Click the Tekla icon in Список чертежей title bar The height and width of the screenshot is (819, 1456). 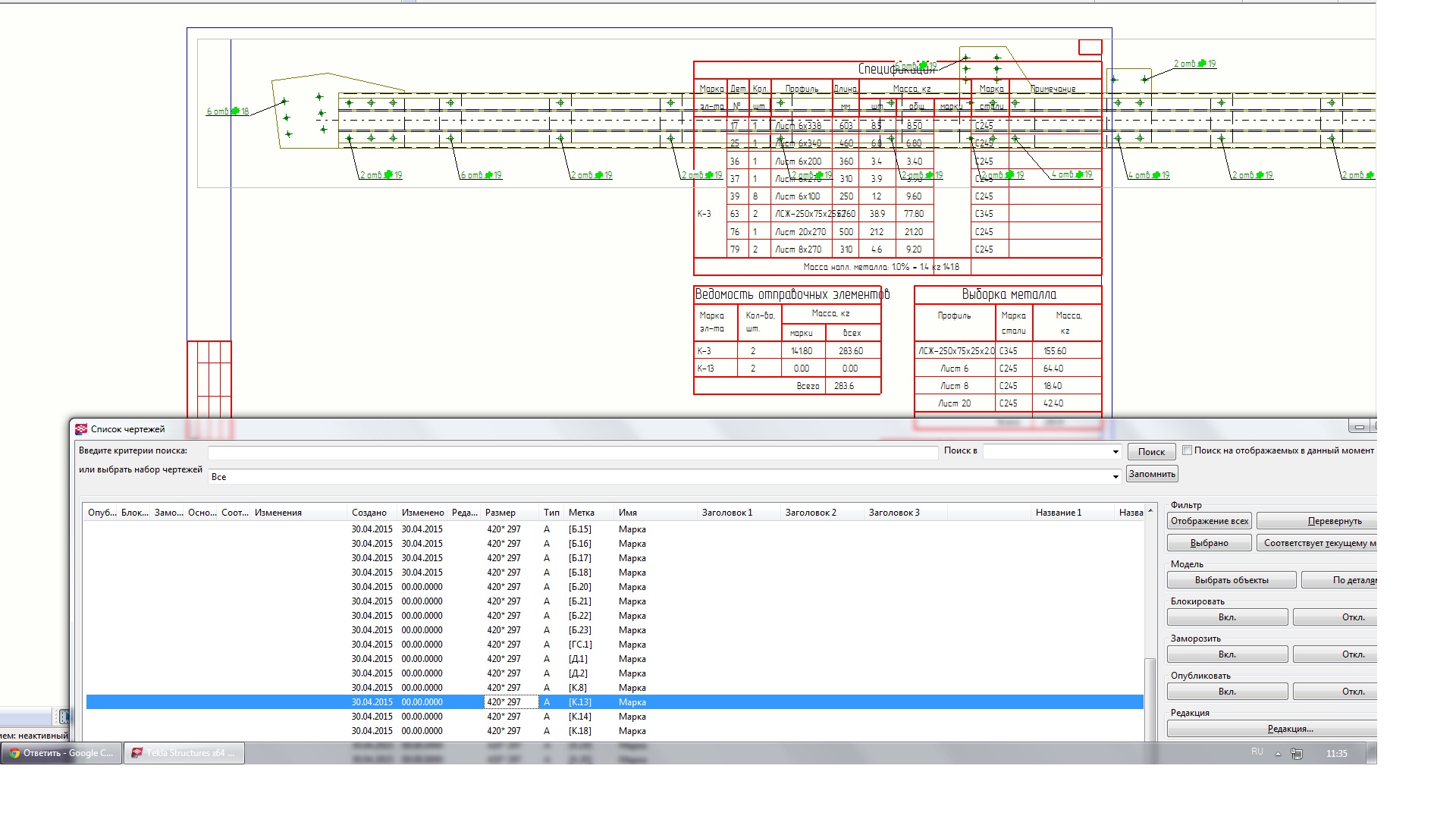[81, 429]
